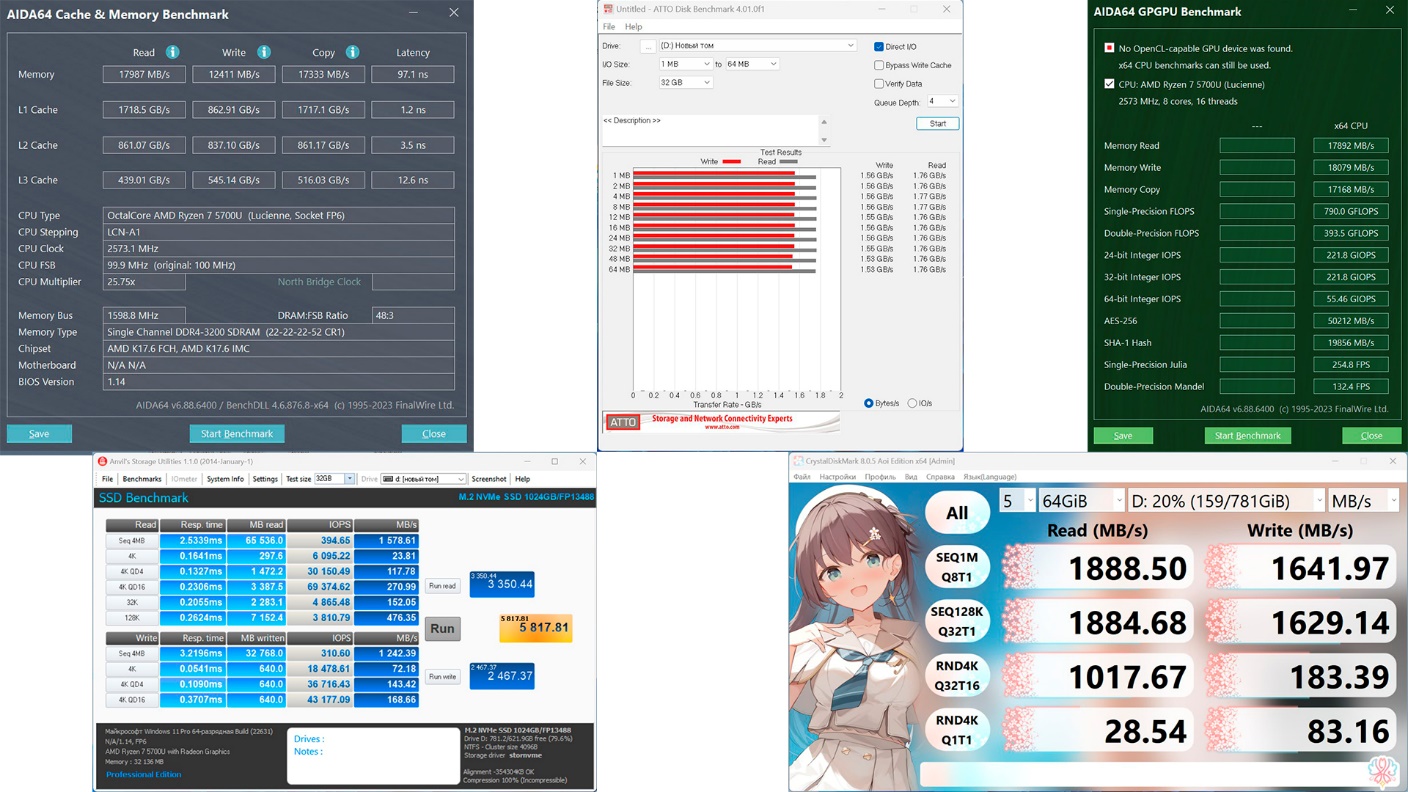Click Save in AIDA64 Cache & Memory Benchmark
The height and width of the screenshot is (792, 1408).
39,434
